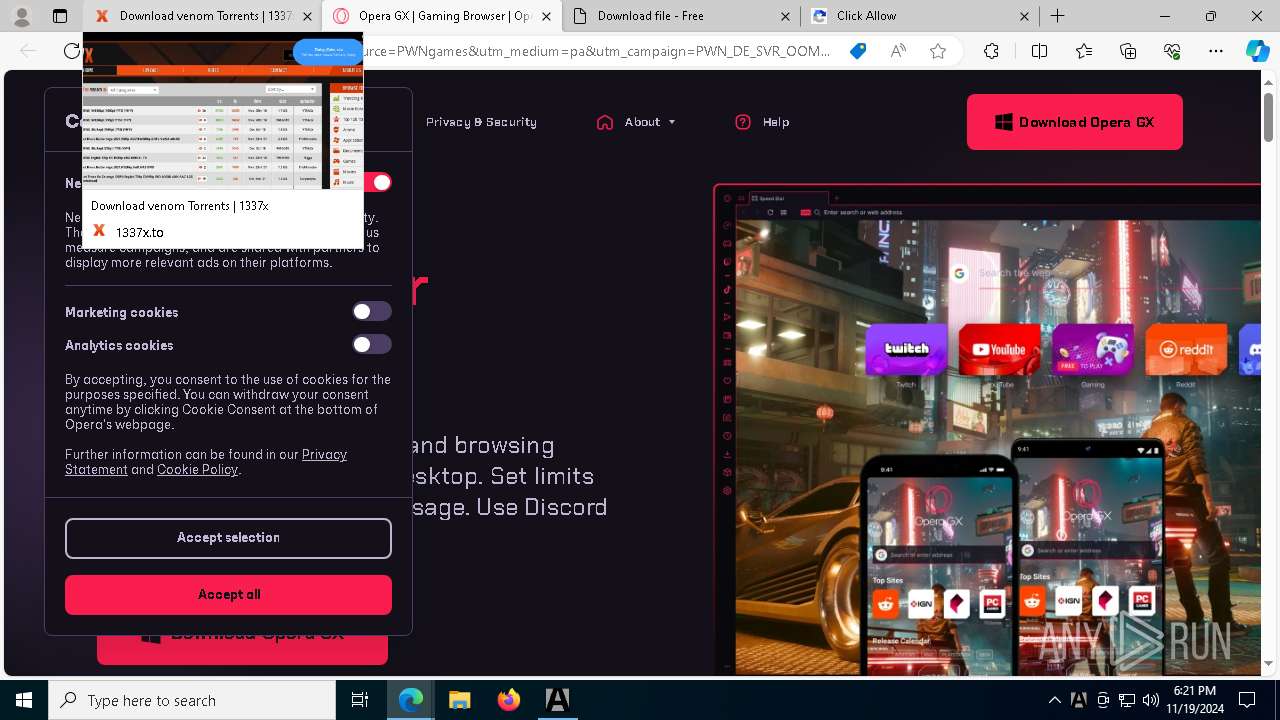
Task: Open Privacy & Security menu item
Action: point(481,122)
